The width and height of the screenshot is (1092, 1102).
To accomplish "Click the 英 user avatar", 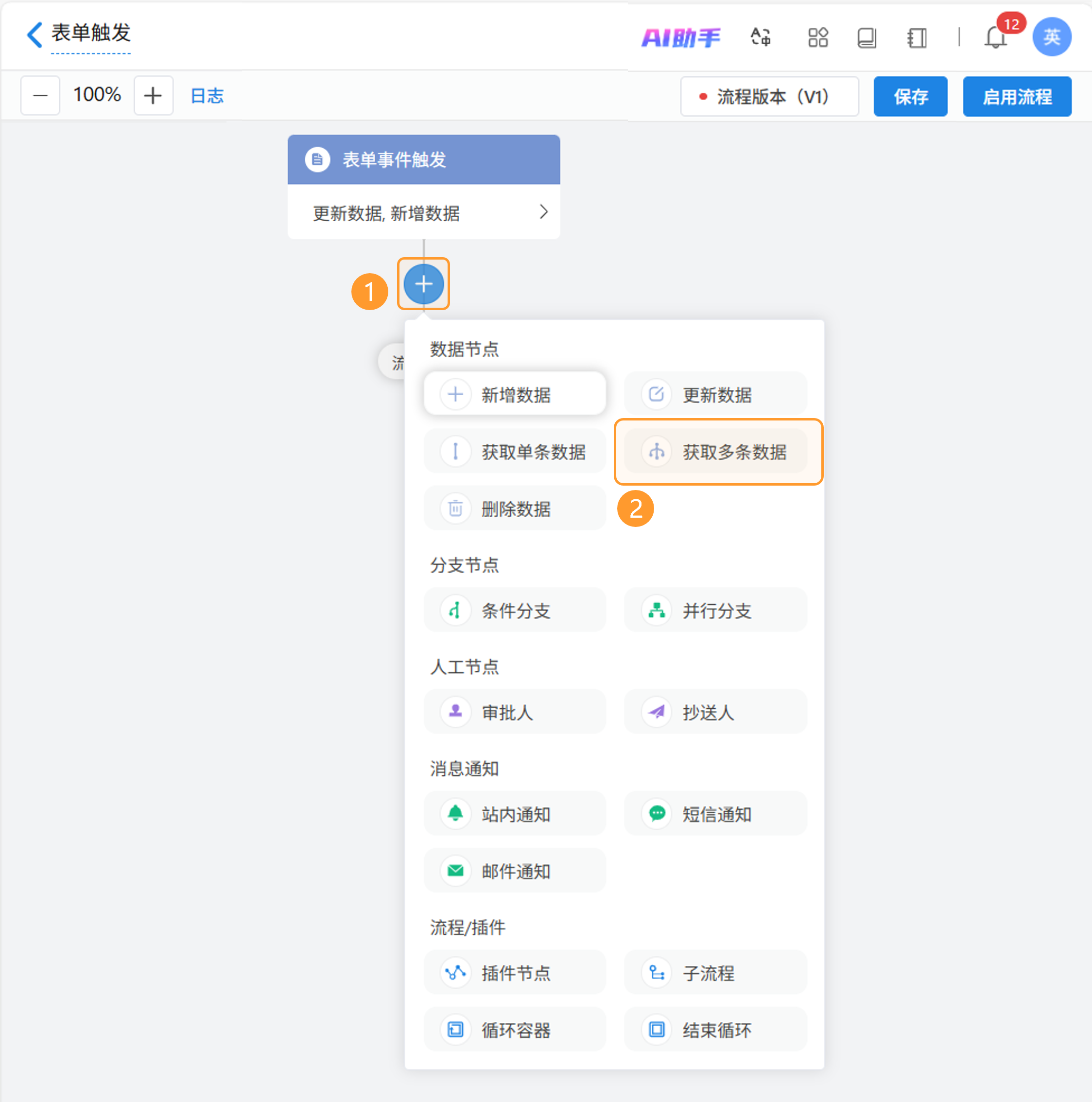I will 1051,37.
